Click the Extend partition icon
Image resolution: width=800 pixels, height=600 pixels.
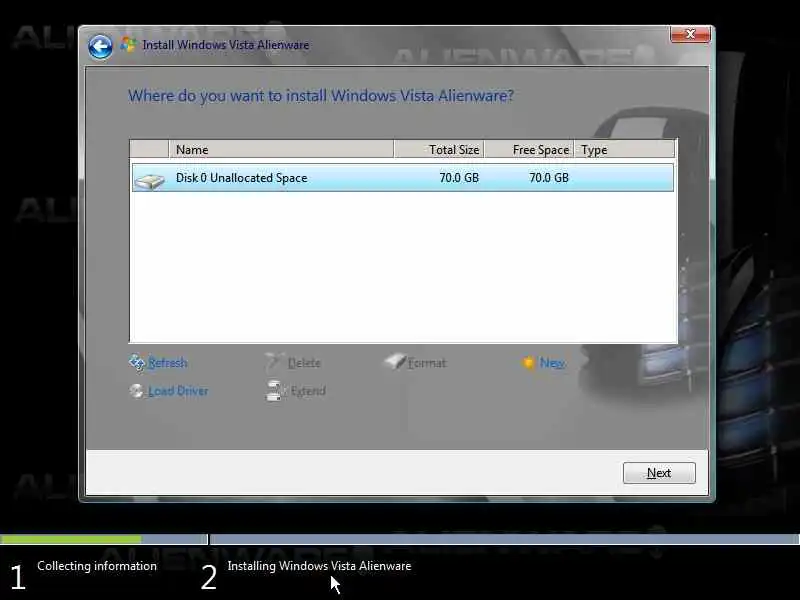click(274, 391)
